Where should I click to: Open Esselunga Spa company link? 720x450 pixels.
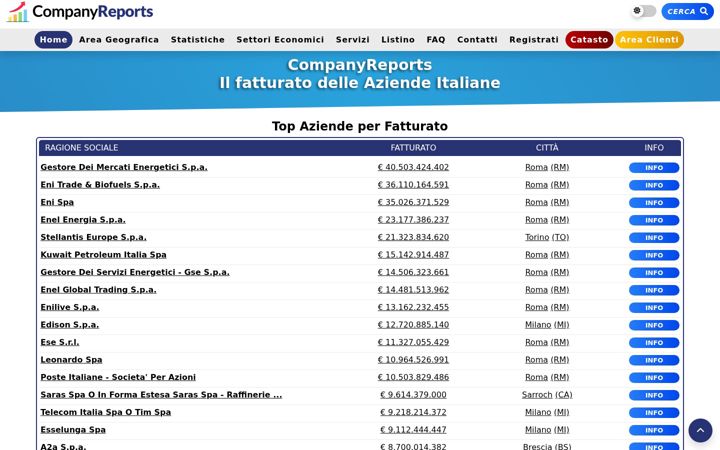tap(73, 430)
